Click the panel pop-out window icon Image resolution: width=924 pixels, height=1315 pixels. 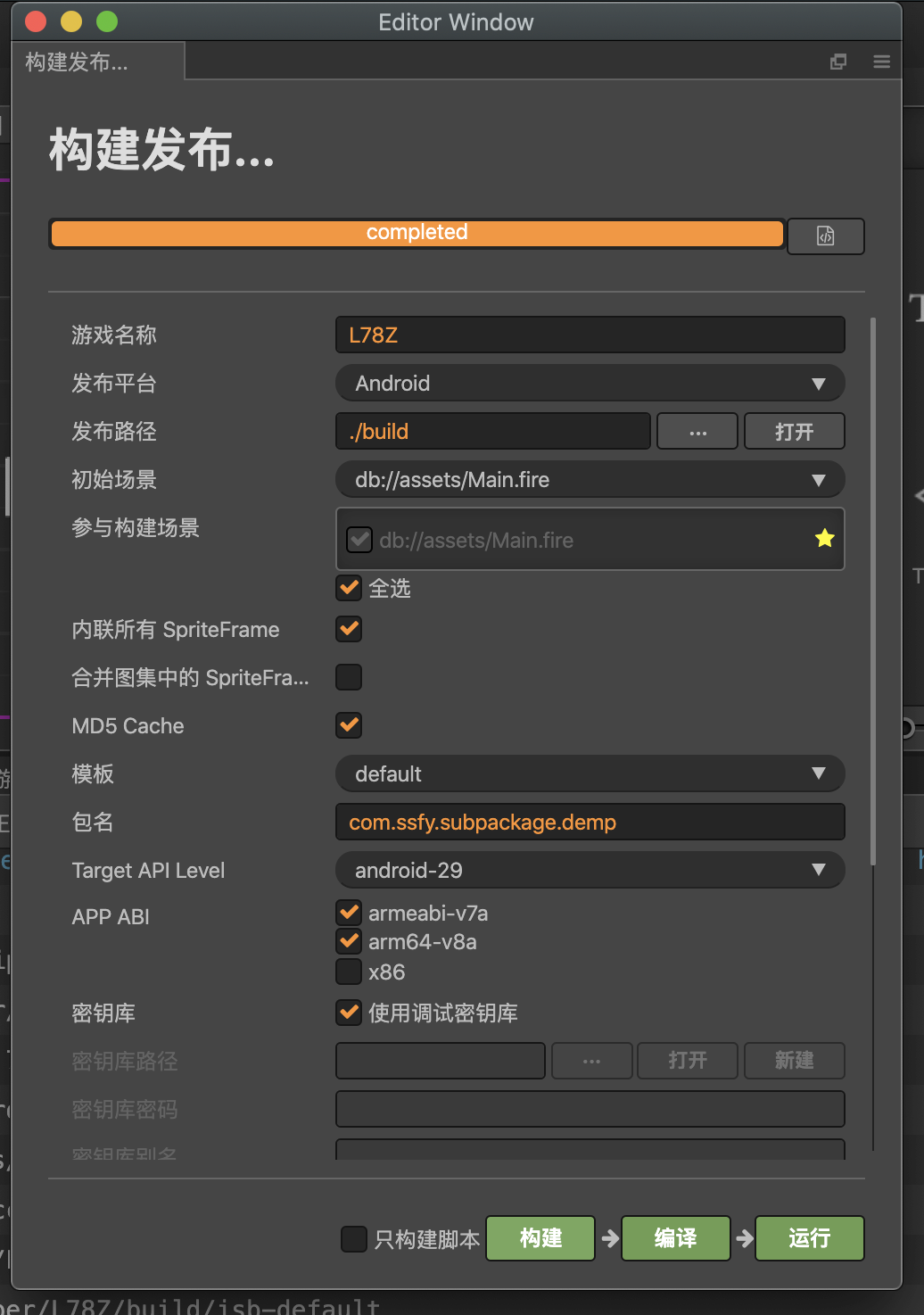coord(838,62)
